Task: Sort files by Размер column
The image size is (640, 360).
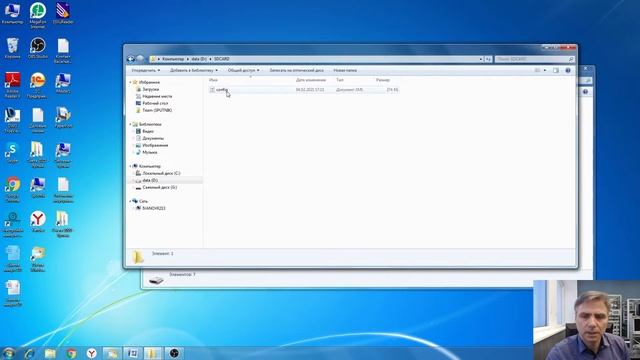Action: pos(383,80)
